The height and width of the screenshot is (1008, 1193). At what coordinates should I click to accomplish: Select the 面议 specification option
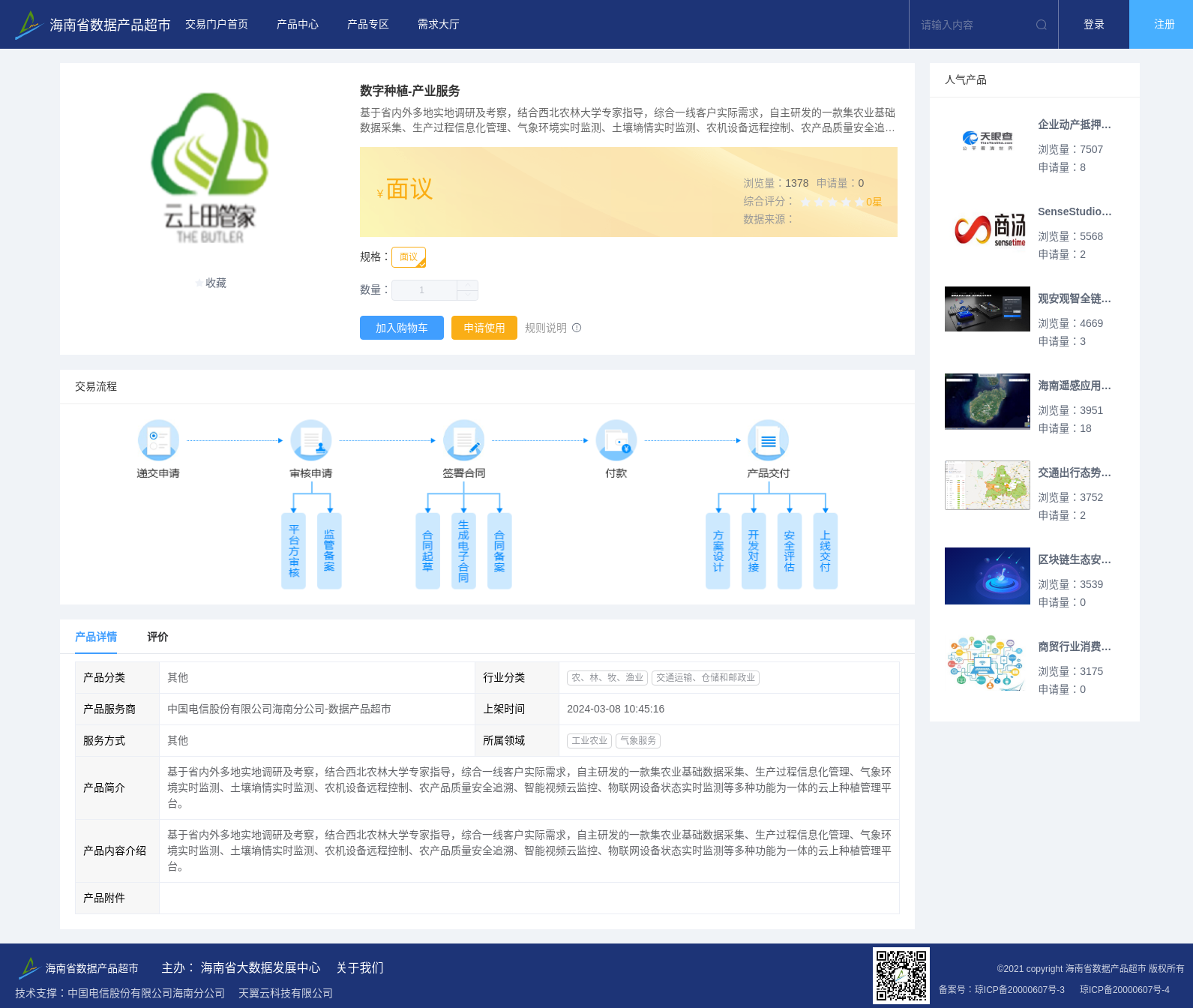pos(409,257)
